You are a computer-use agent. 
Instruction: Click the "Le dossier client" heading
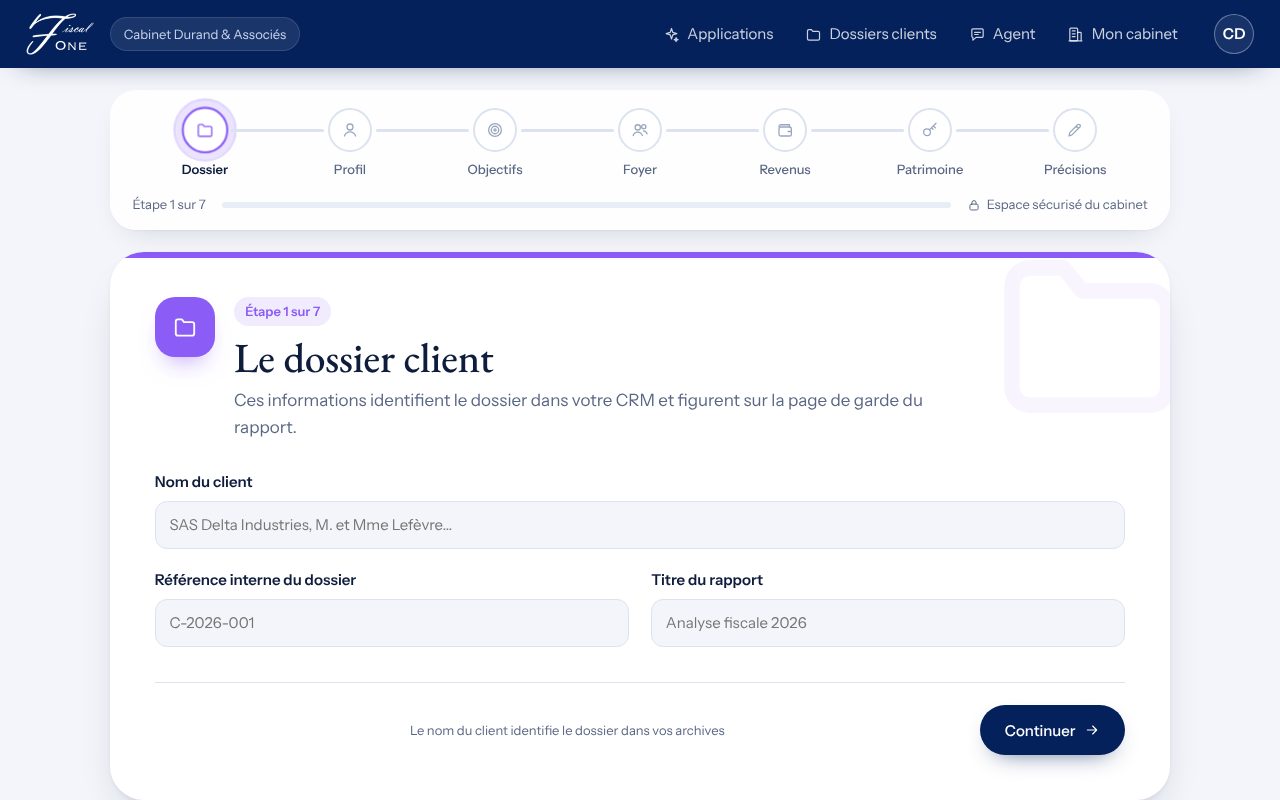point(364,359)
